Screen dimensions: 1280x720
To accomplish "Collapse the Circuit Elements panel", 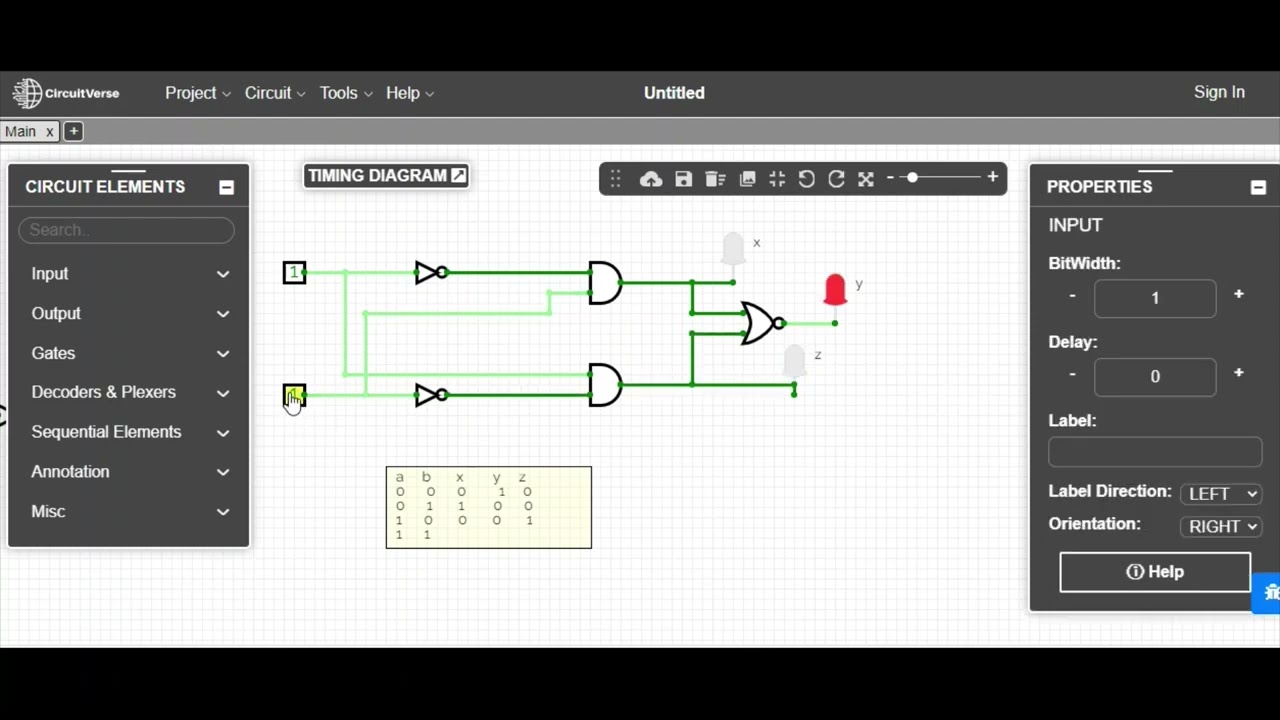I will coord(226,186).
